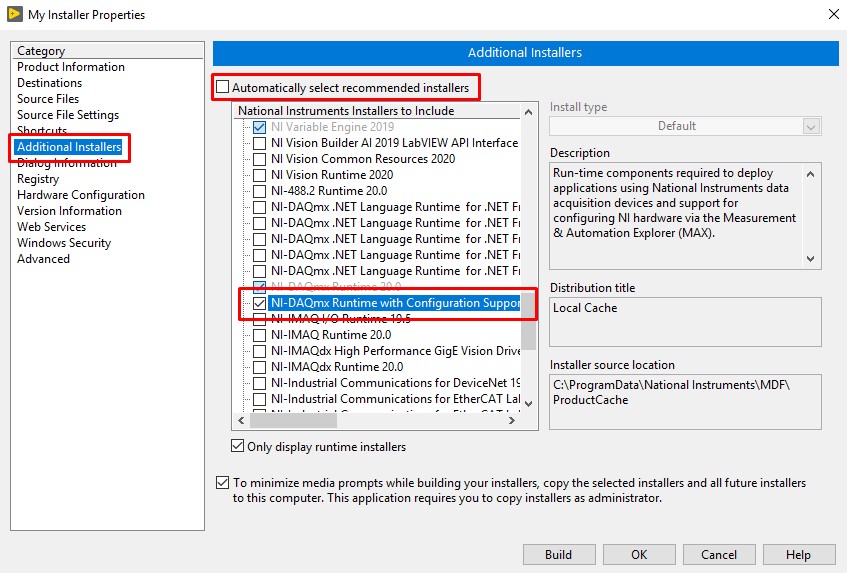Select Product Information category
847x573 pixels.
click(x=71, y=67)
